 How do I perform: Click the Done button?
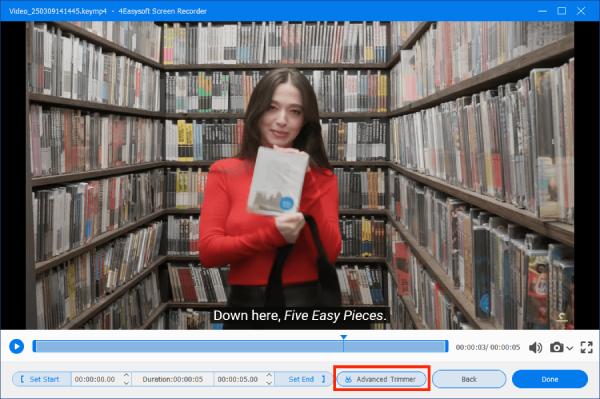(550, 379)
